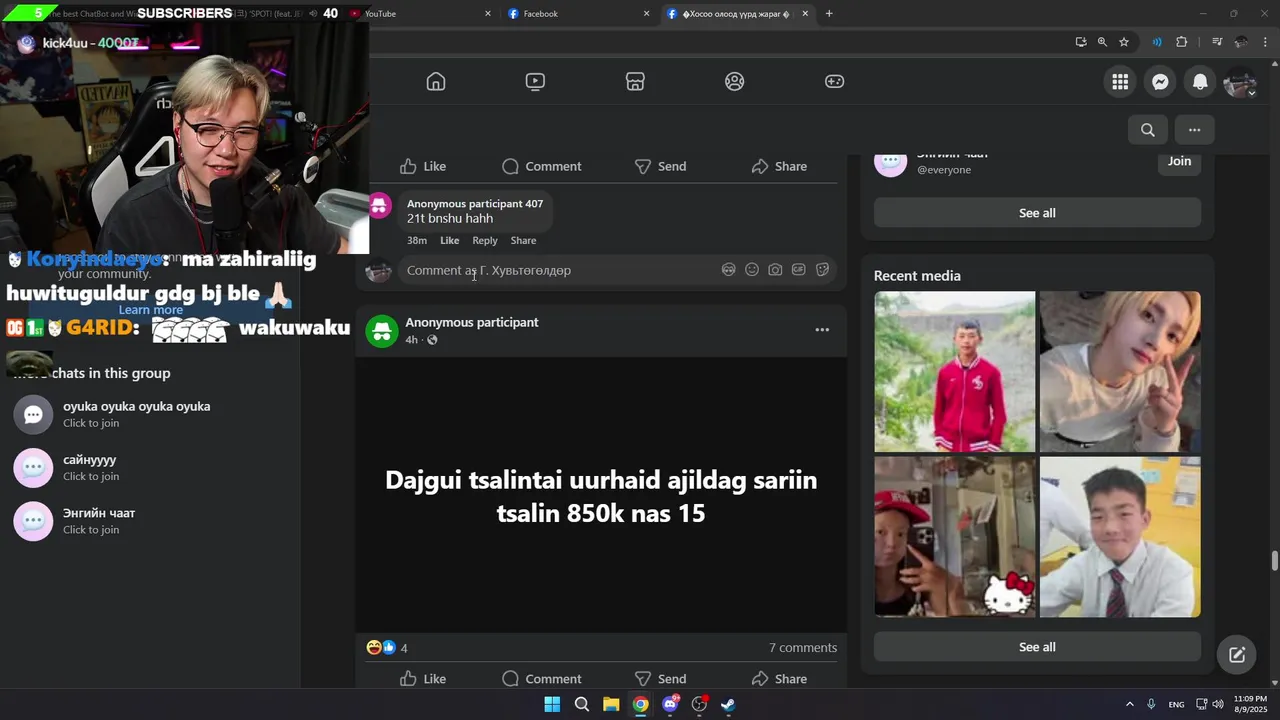Click the page vertical scrollbar thumb

tap(1274, 560)
